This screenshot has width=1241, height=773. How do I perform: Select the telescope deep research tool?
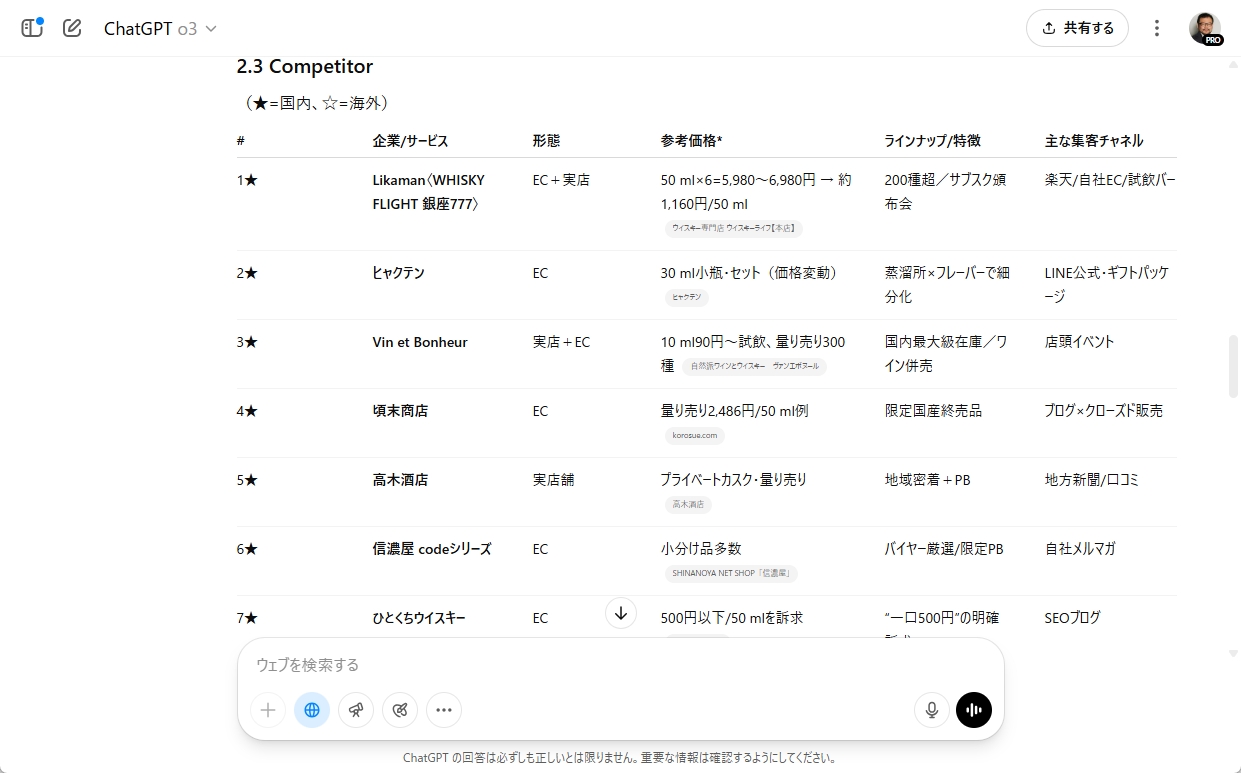(x=356, y=710)
